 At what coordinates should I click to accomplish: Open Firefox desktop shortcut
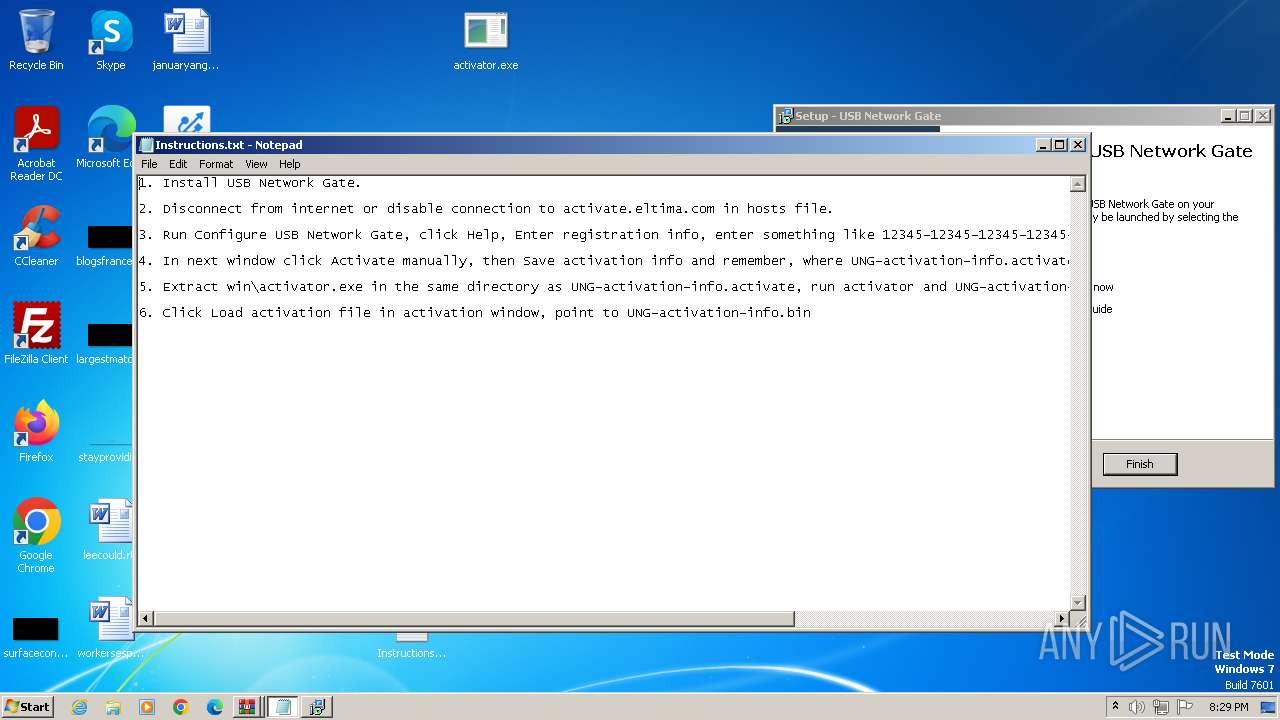tap(36, 431)
